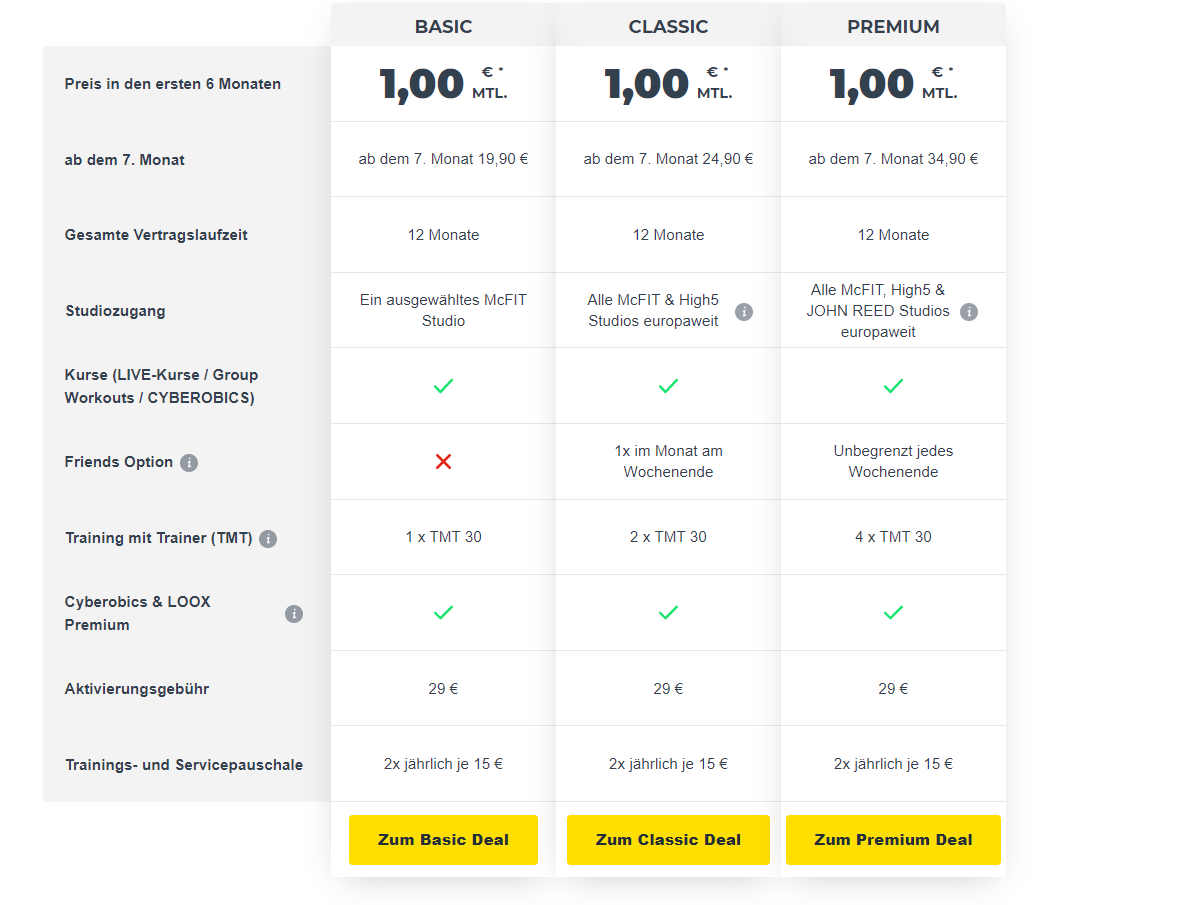Select the PREMIUM column header
This screenshot has height=905, width=1192.
coord(893,27)
